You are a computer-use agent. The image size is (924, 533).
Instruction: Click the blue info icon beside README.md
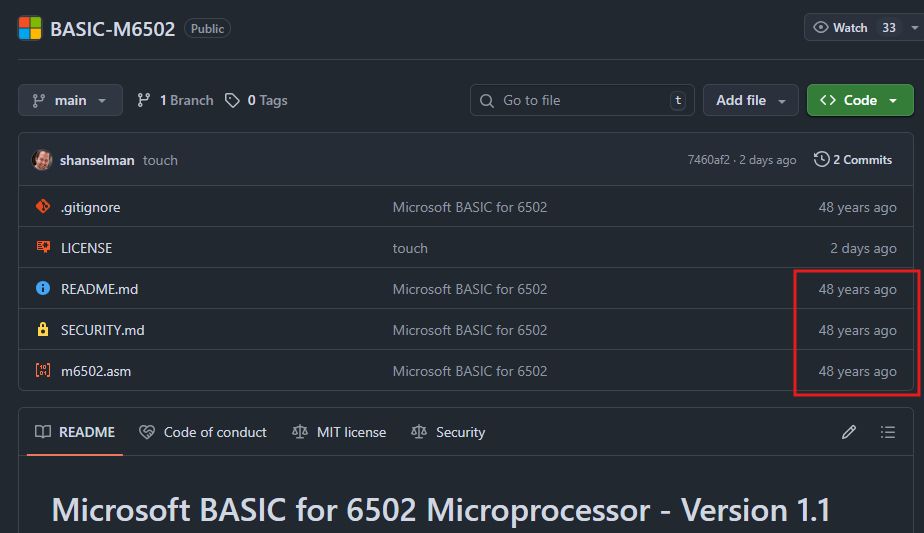[42, 288]
